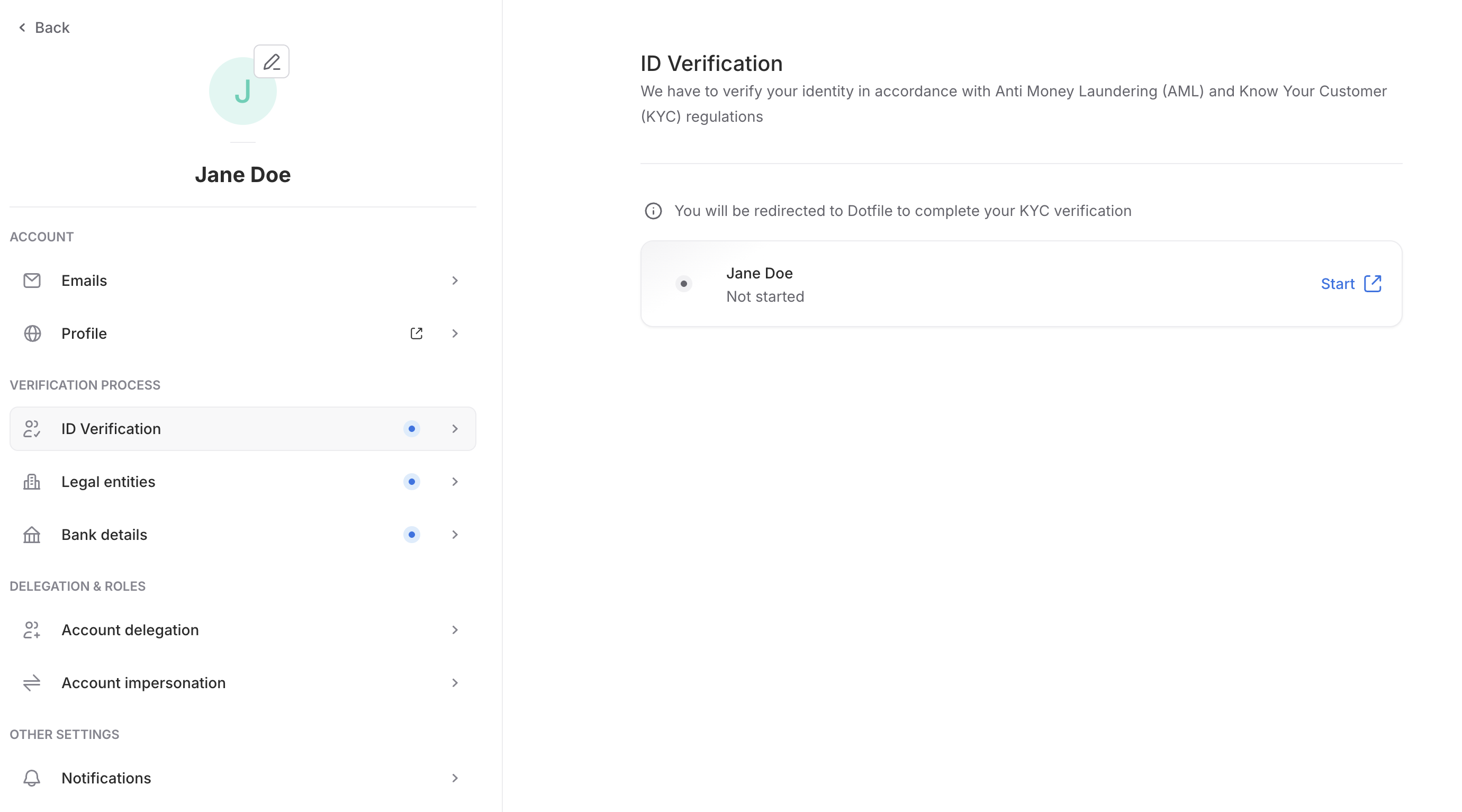Expand Profile with its chevron
This screenshot has height=812, width=1462.
pos(455,333)
